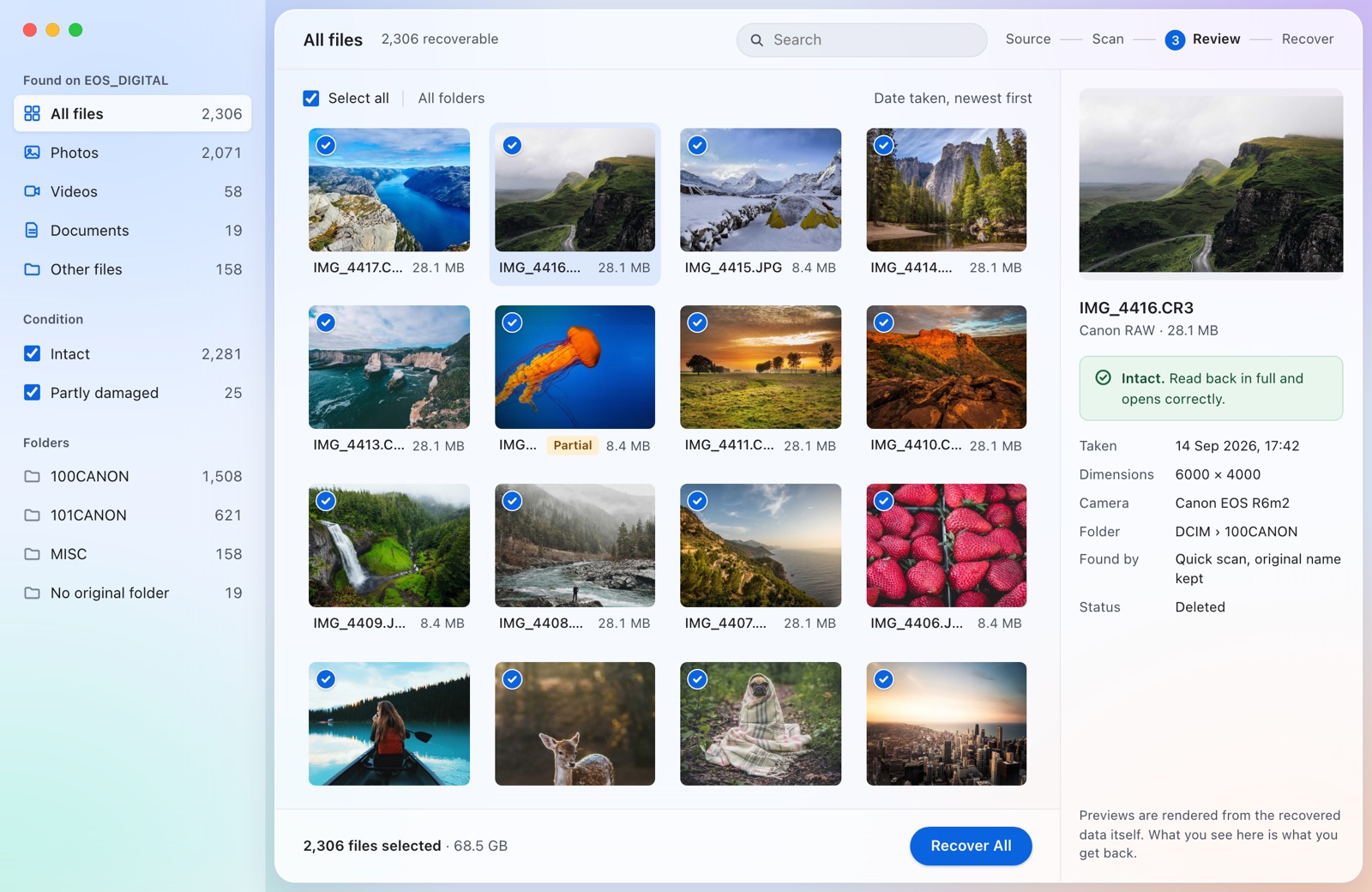The width and height of the screenshot is (1372, 892).
Task: Click the Videos camera icon
Action: point(32,191)
